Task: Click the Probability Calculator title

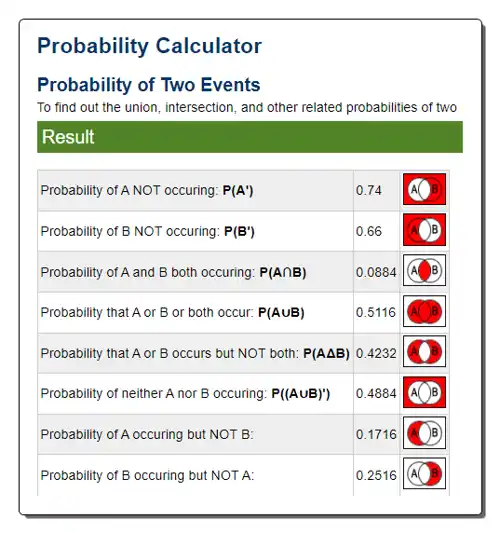Action: pos(150,46)
